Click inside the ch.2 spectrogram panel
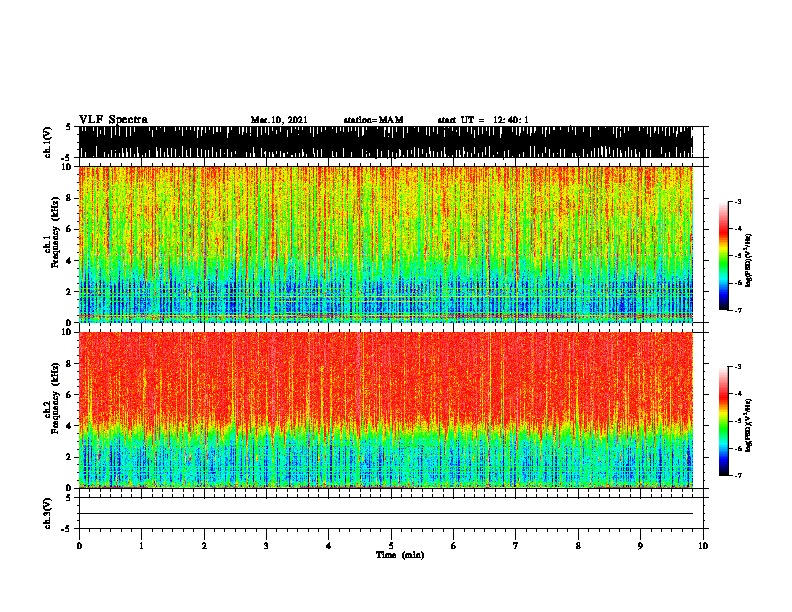The width and height of the screenshot is (792, 612). 386,410
